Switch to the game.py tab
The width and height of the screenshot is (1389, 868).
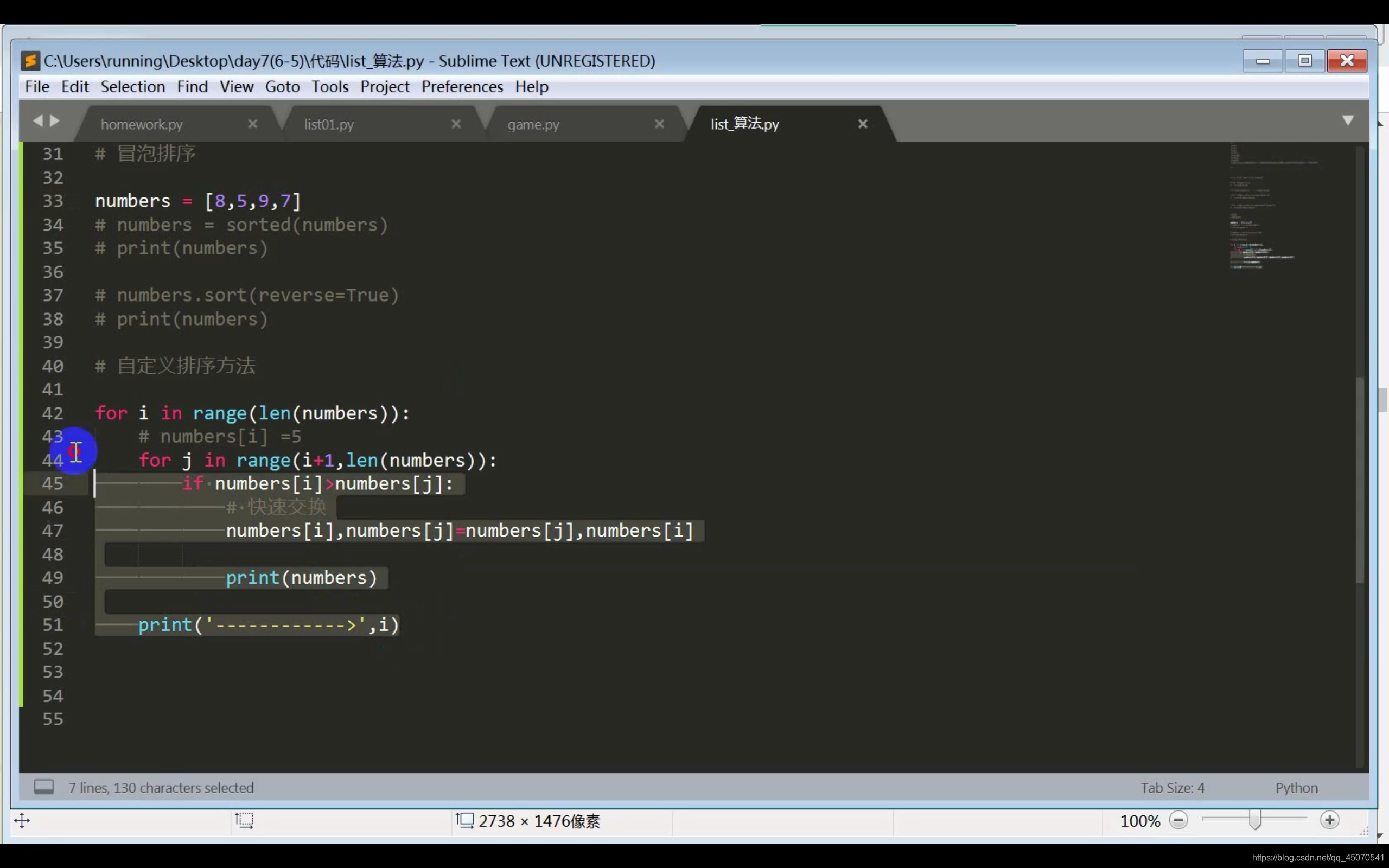[533, 125]
